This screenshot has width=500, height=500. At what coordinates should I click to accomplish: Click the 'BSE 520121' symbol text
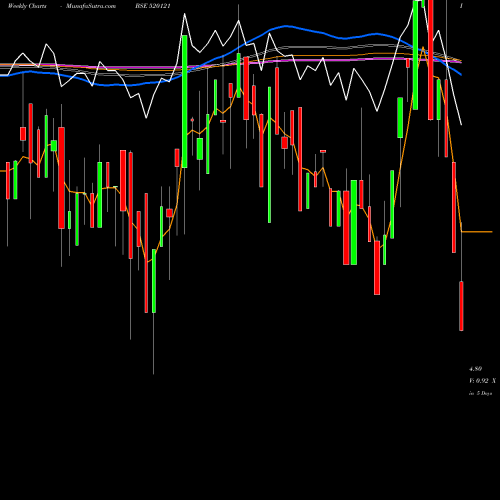(x=153, y=6)
